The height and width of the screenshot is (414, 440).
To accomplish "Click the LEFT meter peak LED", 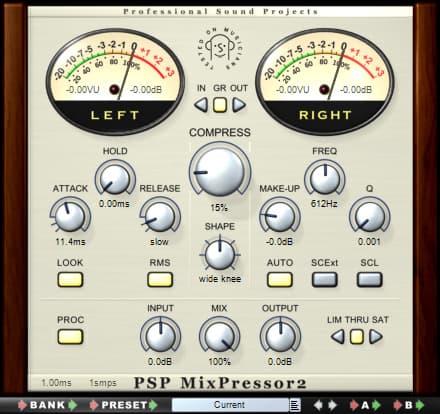I will tap(114, 89).
